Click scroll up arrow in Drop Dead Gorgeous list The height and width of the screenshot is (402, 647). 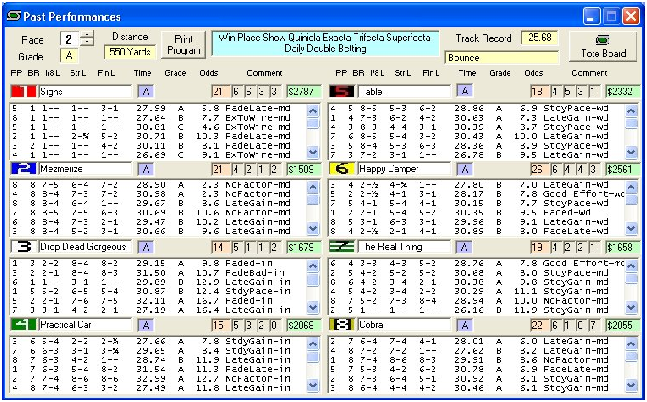[313, 266]
